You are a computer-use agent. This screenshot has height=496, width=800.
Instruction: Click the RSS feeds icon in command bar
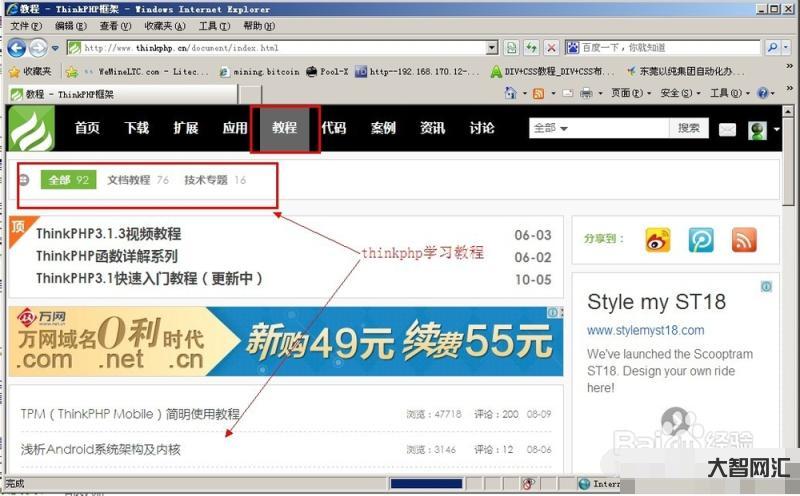click(538, 93)
